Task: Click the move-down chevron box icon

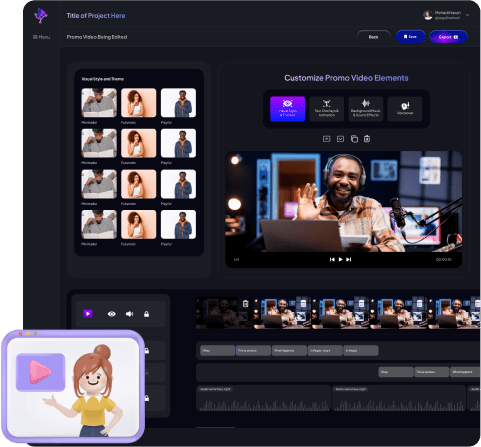Action: point(340,139)
